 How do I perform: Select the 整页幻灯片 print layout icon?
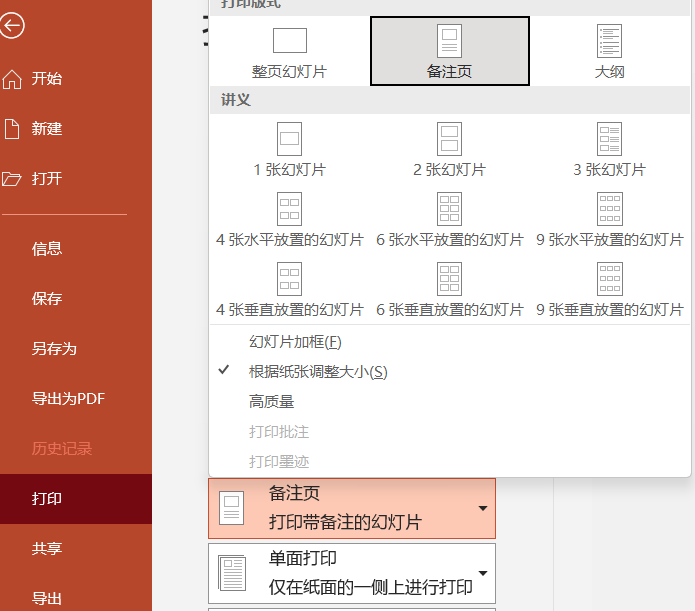coord(289,42)
